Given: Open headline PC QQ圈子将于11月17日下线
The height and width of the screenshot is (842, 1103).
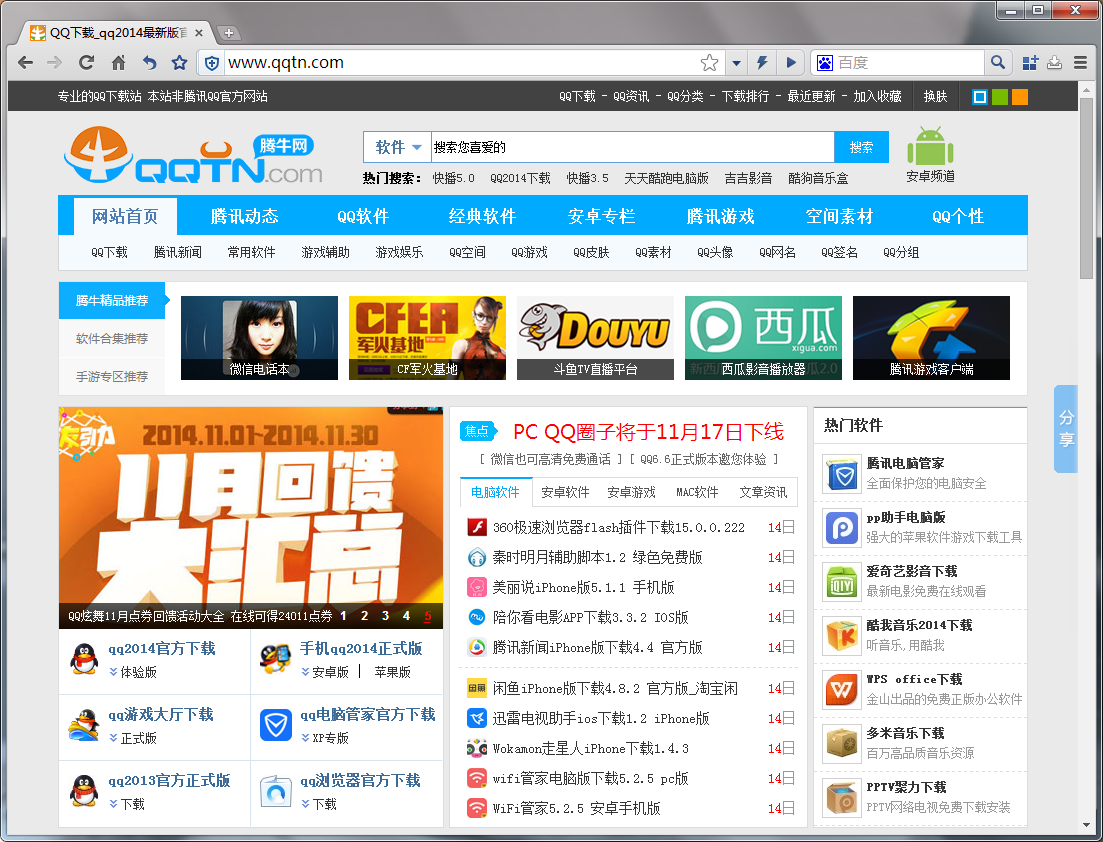Looking at the screenshot, I should click(x=648, y=432).
